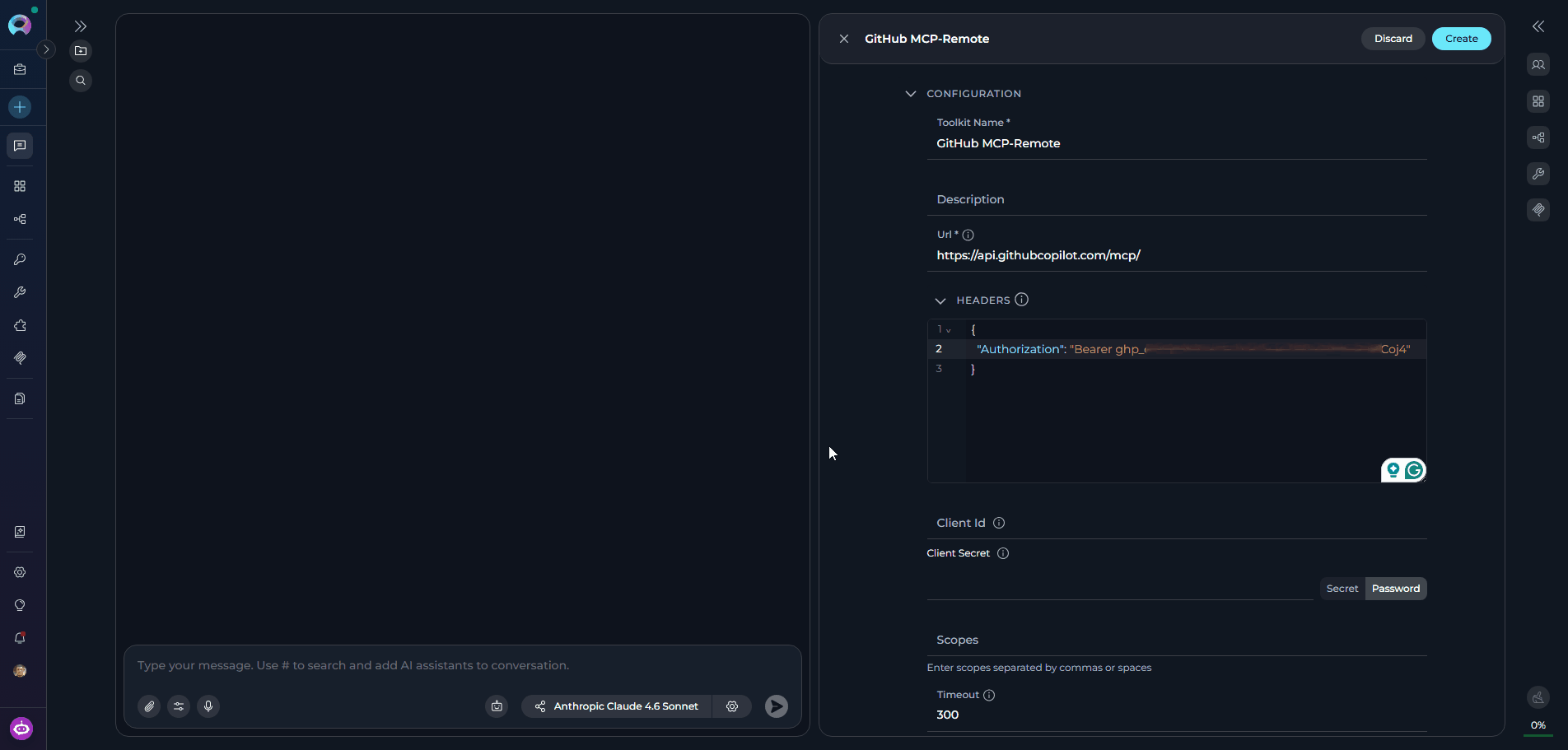Expand the left sidebar with the small arrow button
The width and height of the screenshot is (1568, 750).
pyautogui.click(x=46, y=49)
